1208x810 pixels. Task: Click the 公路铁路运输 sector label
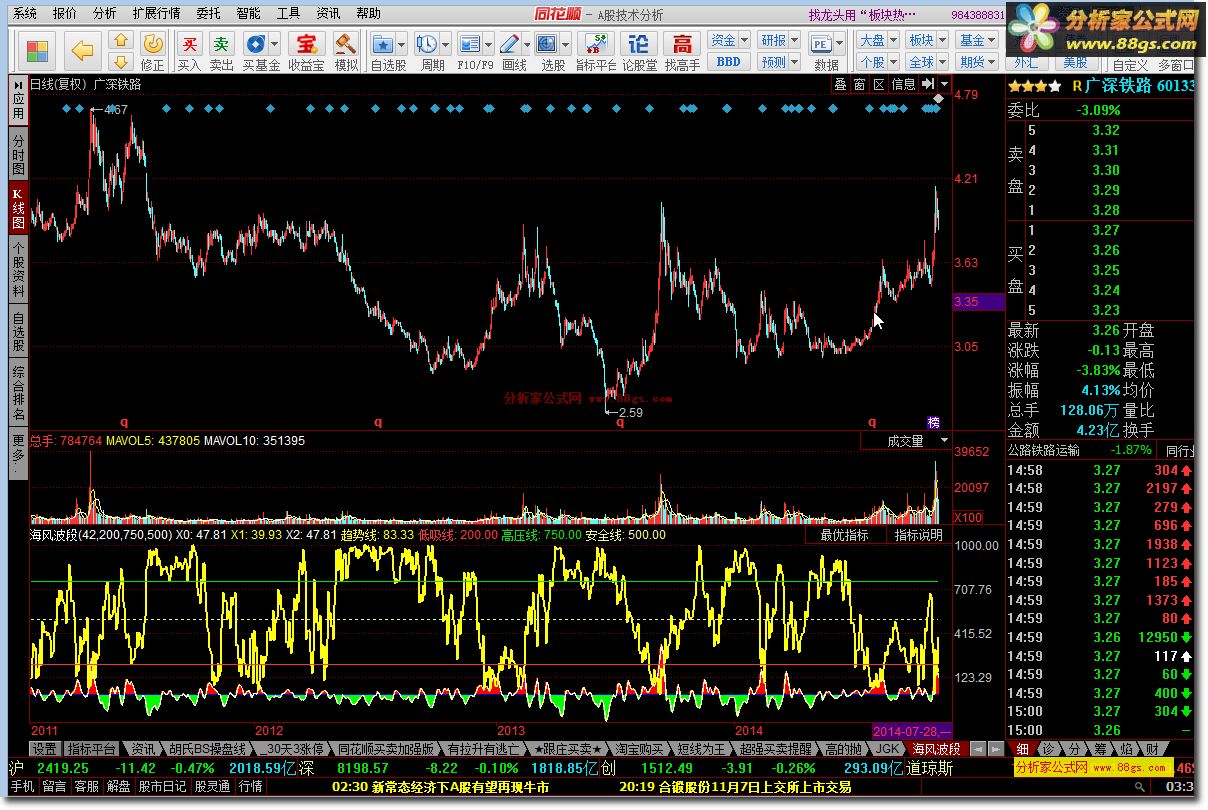(1044, 450)
